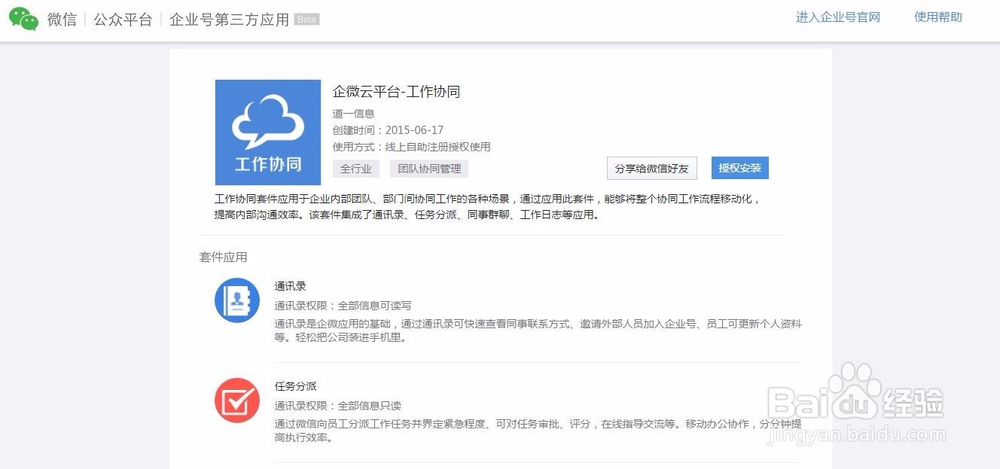Click the Beta badge
Image resolution: width=1000 pixels, height=469 pixels.
pos(307,20)
